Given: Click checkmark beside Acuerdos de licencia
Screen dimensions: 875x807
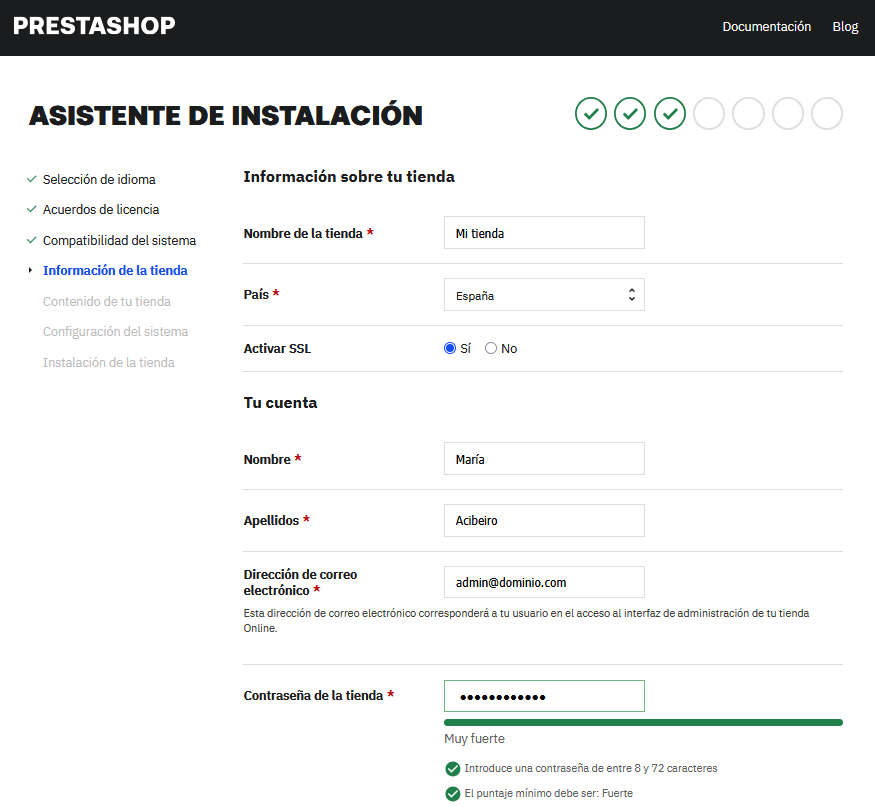Looking at the screenshot, I should tap(32, 209).
